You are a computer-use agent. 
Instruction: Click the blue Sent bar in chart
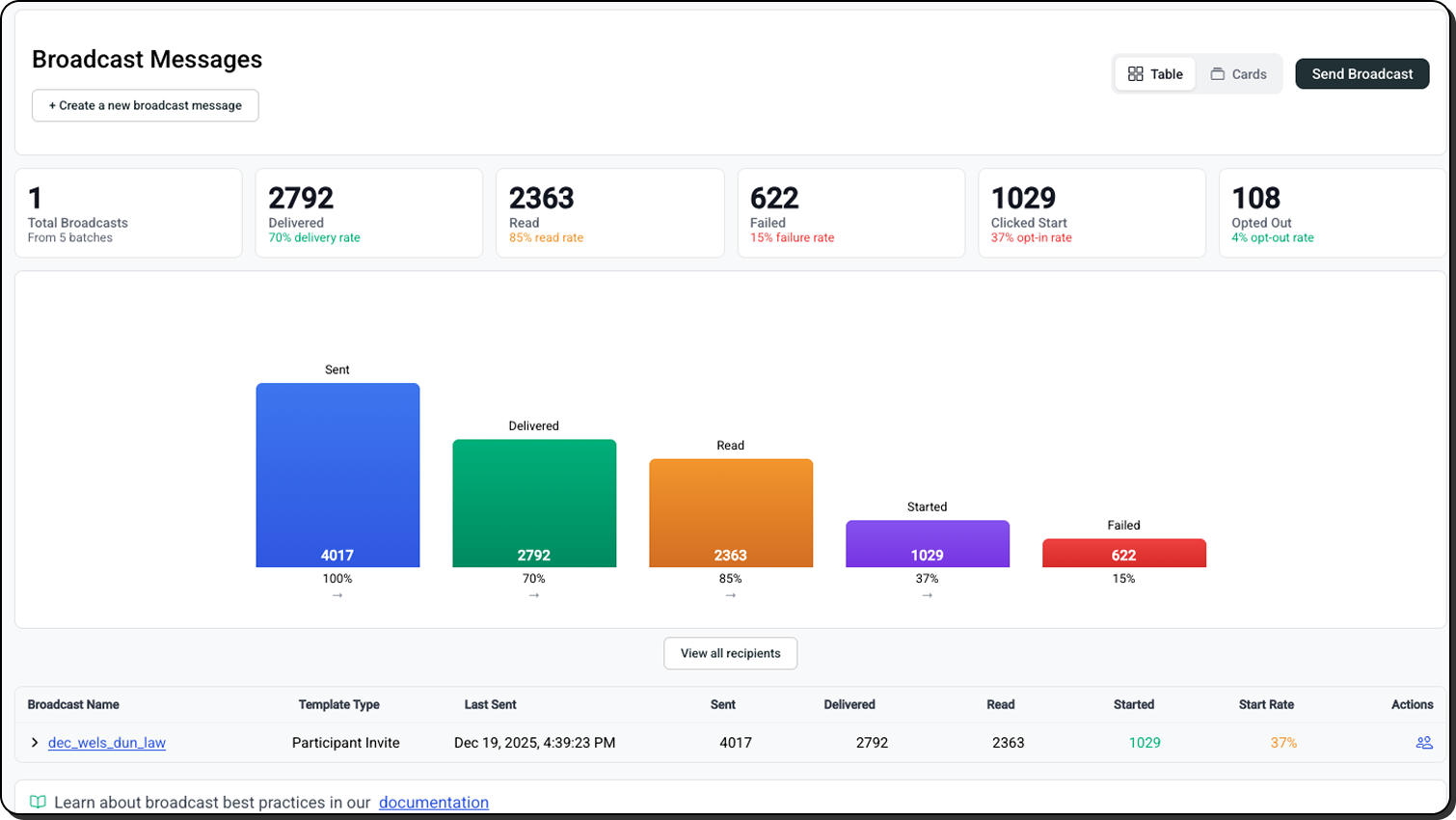pyautogui.click(x=337, y=473)
